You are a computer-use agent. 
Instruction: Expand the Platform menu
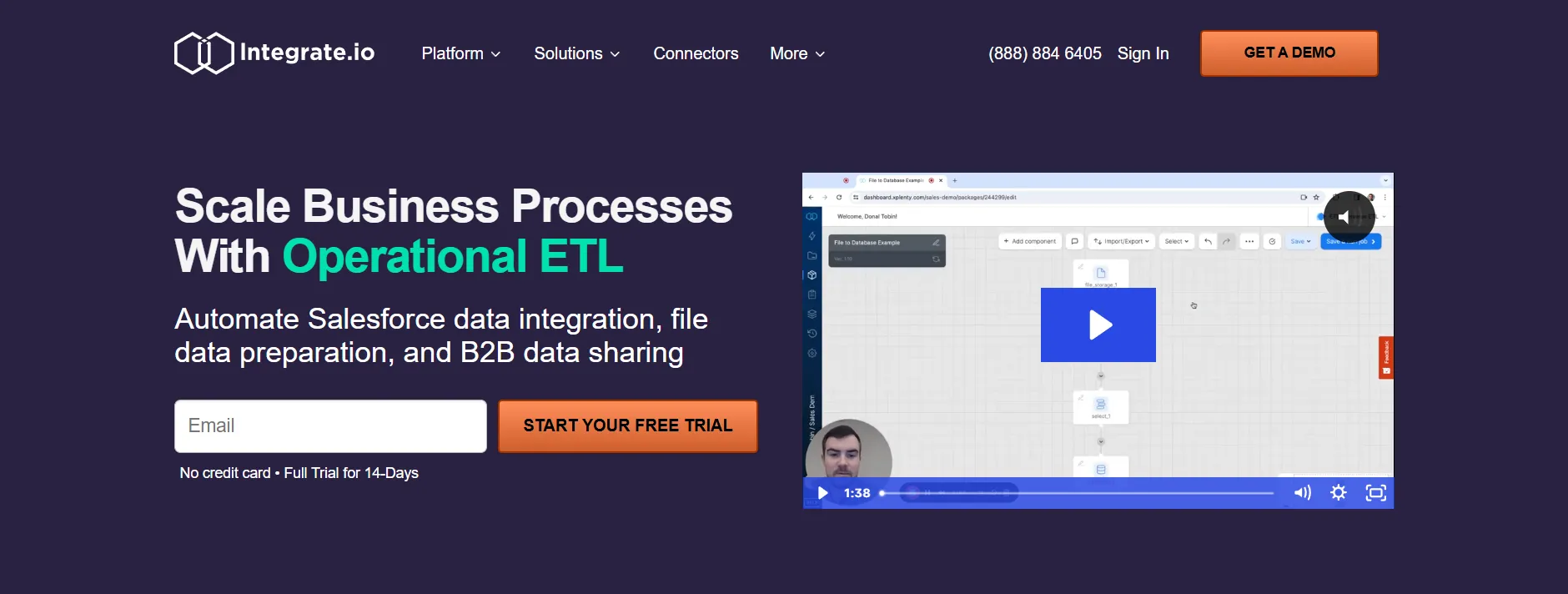460,53
